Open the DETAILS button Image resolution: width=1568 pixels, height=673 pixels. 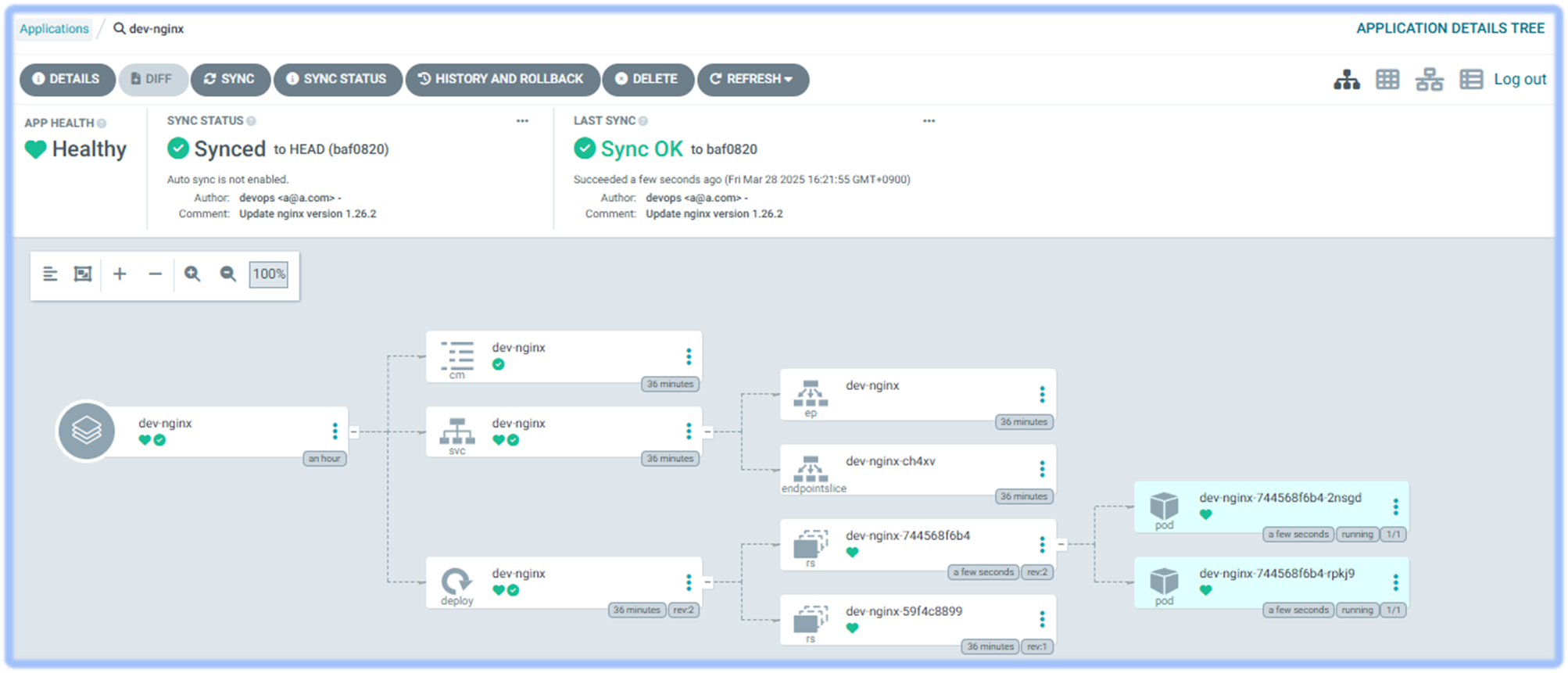click(x=67, y=80)
